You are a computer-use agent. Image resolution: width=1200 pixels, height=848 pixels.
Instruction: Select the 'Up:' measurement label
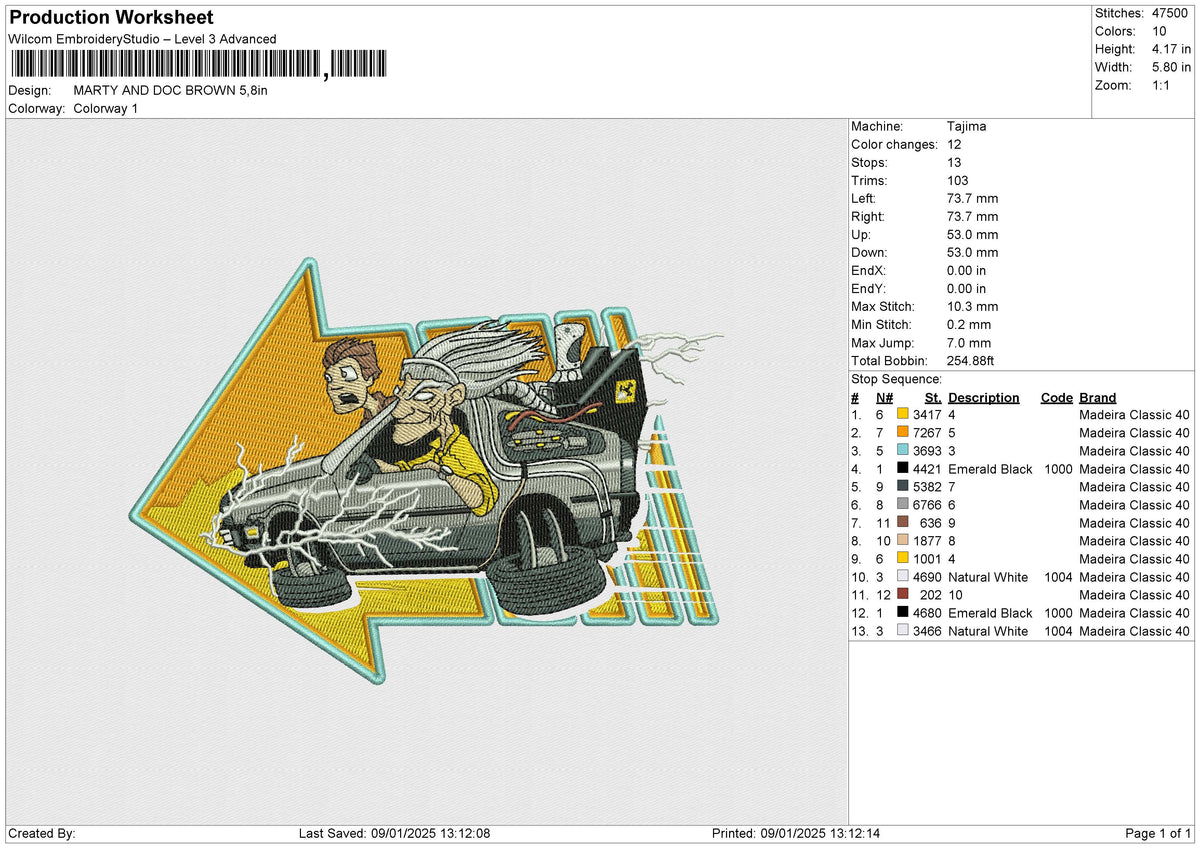click(861, 234)
